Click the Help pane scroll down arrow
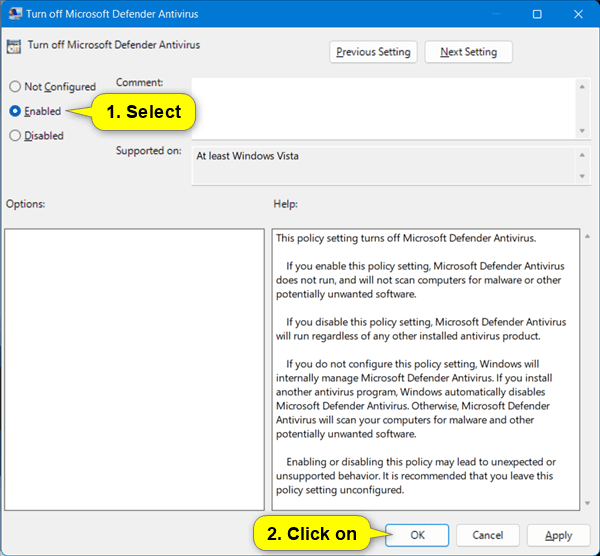The height and width of the screenshot is (556, 600). click(x=587, y=503)
